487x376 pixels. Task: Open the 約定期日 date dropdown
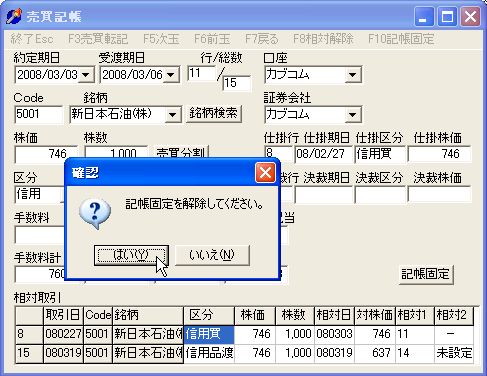pyautogui.click(x=86, y=75)
